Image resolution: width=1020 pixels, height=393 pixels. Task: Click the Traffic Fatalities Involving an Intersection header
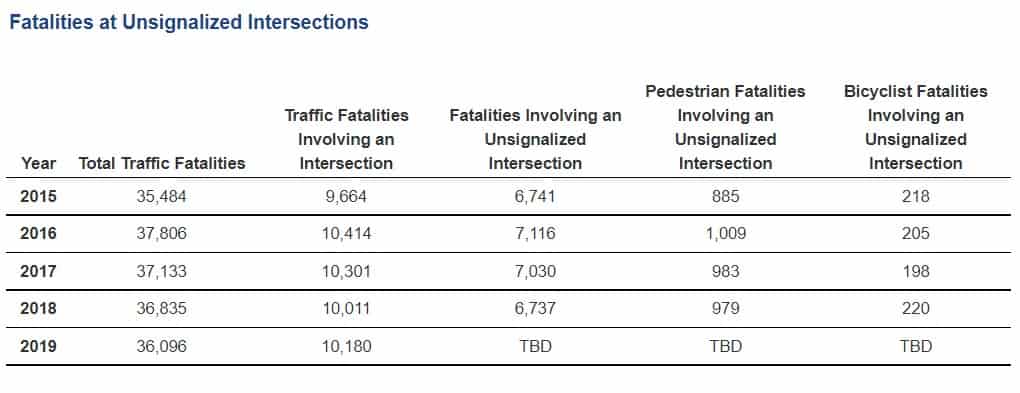[346, 139]
